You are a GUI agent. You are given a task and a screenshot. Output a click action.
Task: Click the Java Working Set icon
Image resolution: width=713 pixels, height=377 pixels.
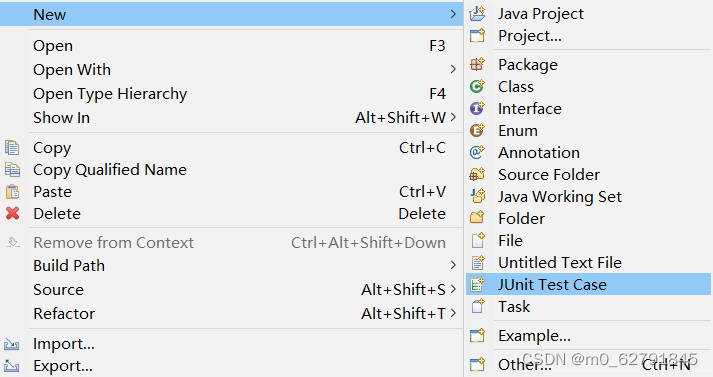click(477, 196)
